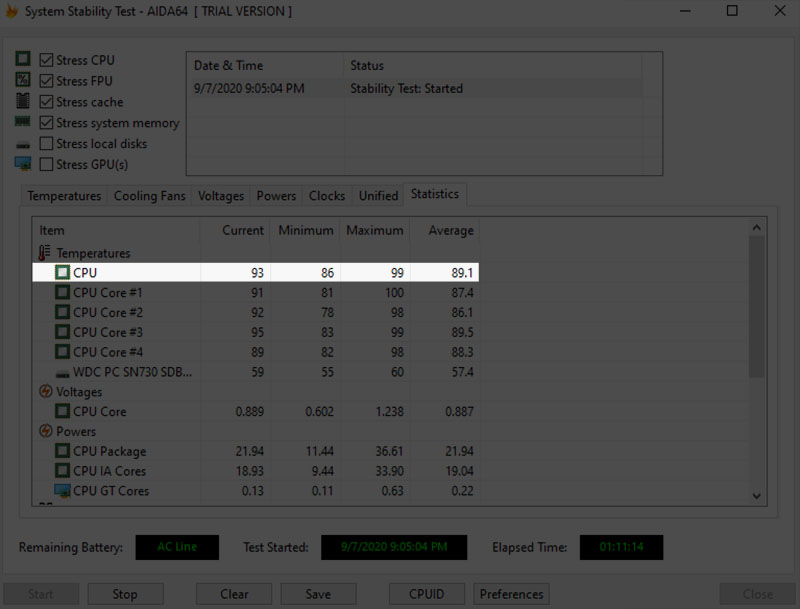Click the Status column header in log
Viewport: 800px width, 609px height.
tap(492, 65)
